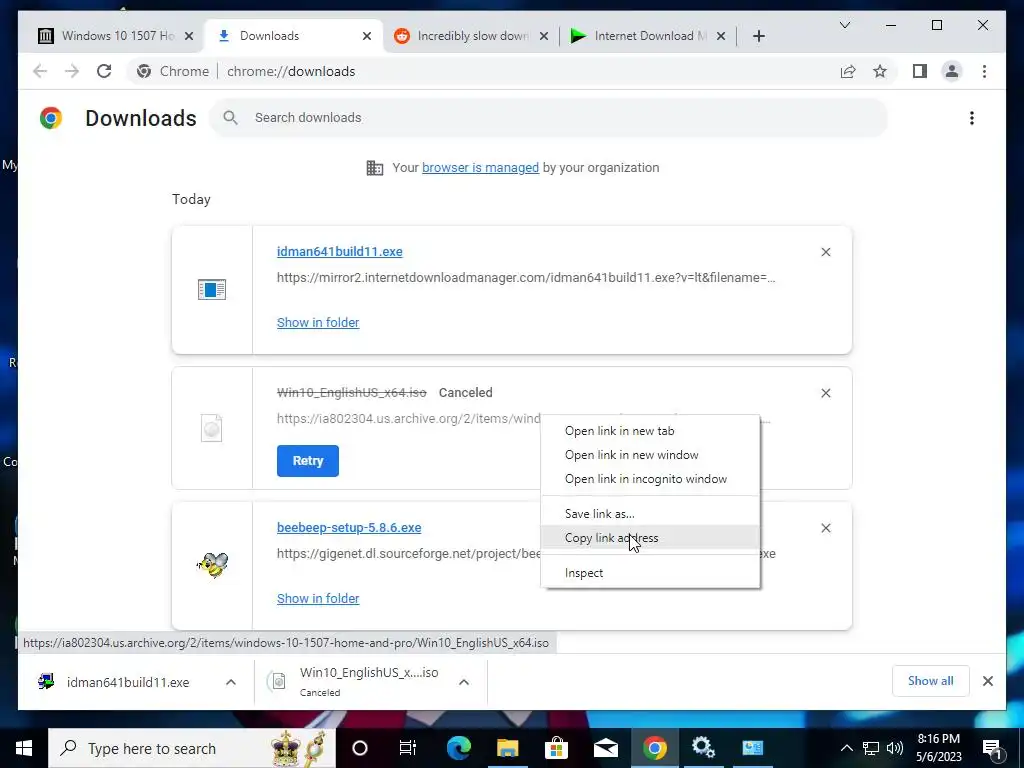1024x768 pixels.
Task: Show hidden system tray icons
Action: [x=846, y=748]
